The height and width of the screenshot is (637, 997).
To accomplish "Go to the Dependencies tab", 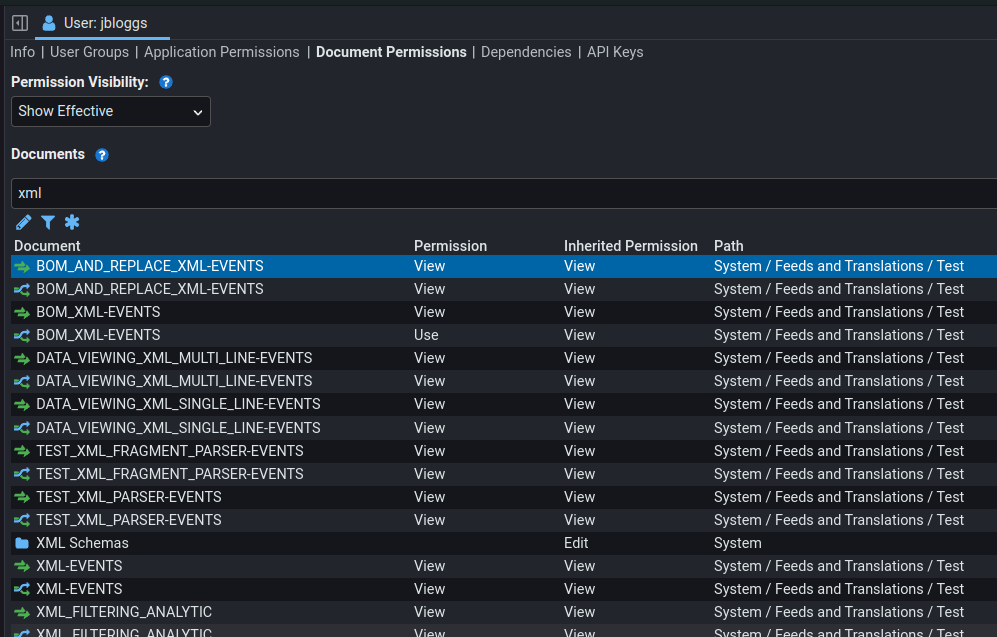I will coord(526,52).
